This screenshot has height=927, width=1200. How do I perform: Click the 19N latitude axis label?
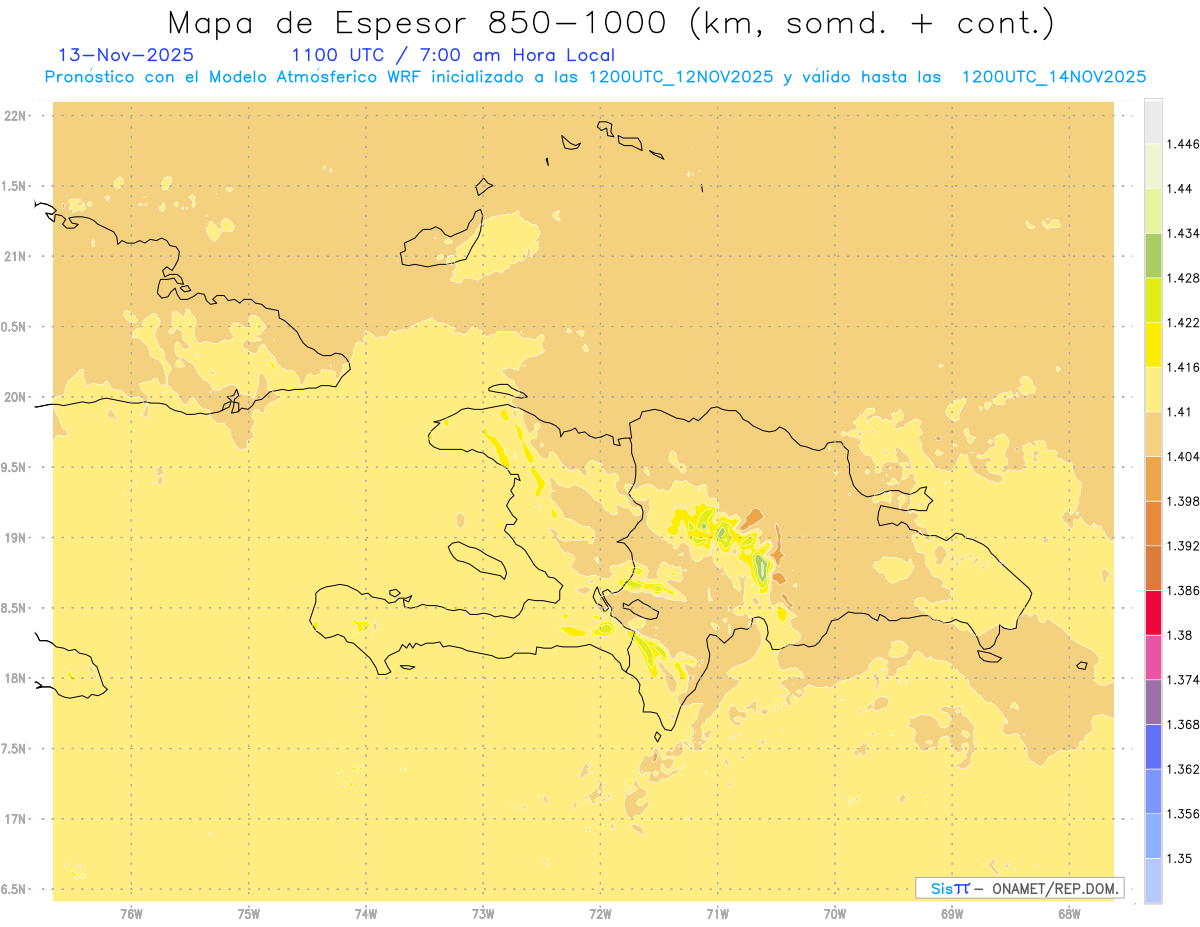click(x=17, y=538)
